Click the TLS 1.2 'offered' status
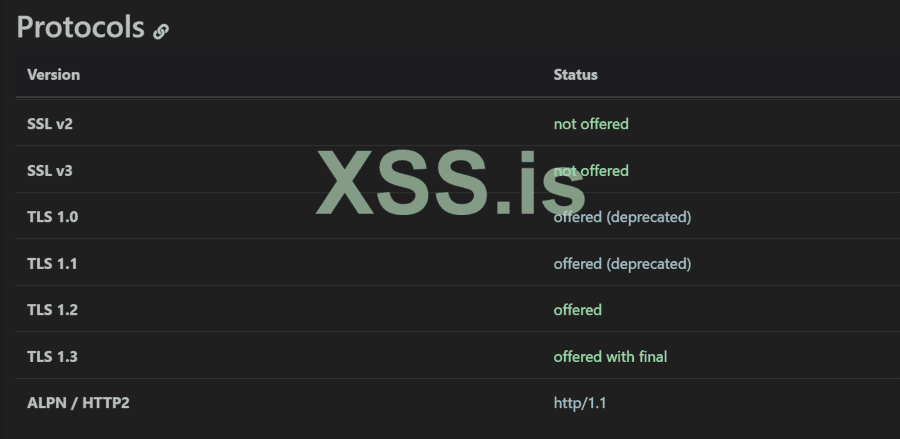Screen dimensions: 900x439 pos(578,310)
